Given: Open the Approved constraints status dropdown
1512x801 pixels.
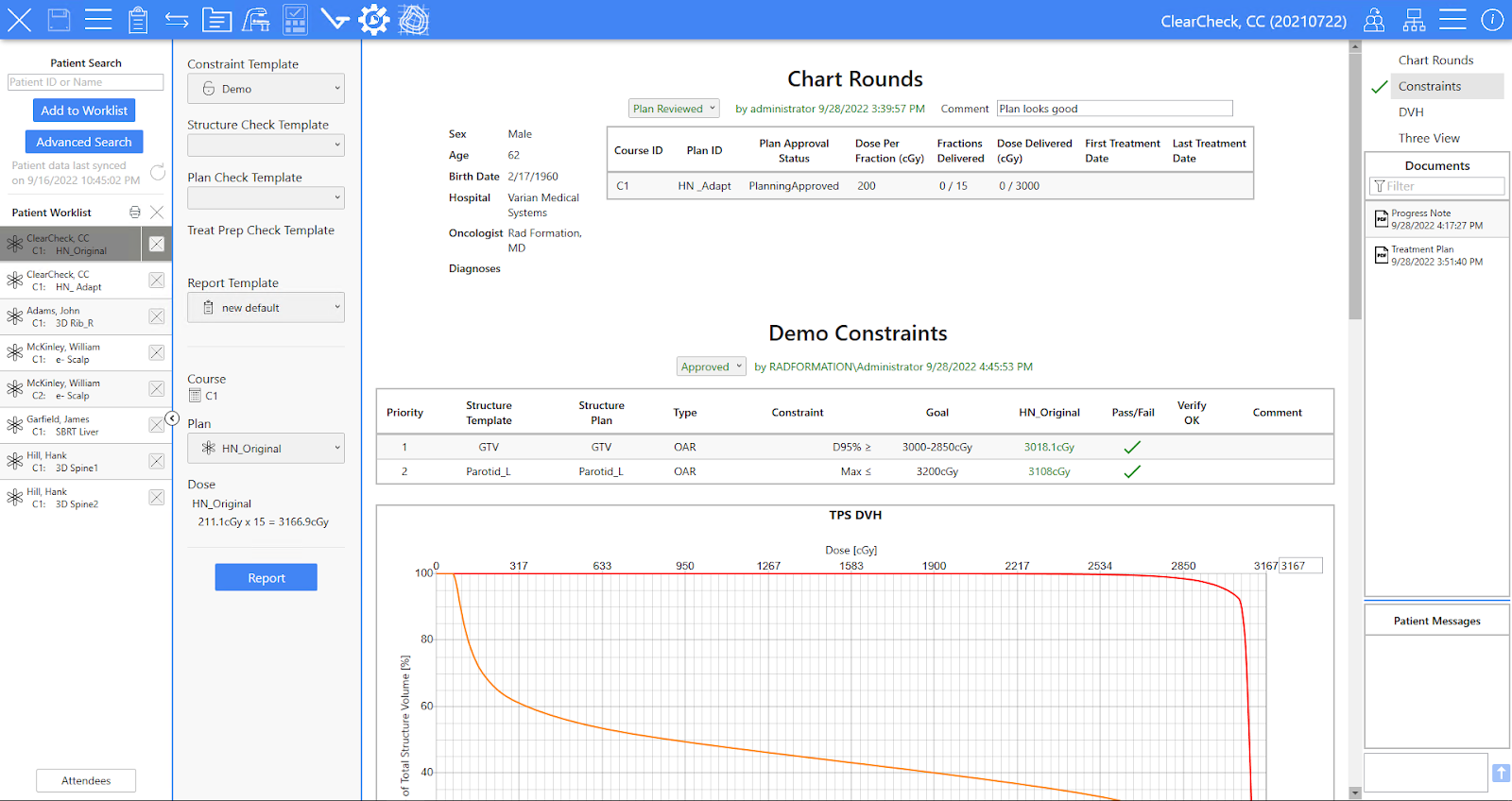Looking at the screenshot, I should (x=712, y=366).
